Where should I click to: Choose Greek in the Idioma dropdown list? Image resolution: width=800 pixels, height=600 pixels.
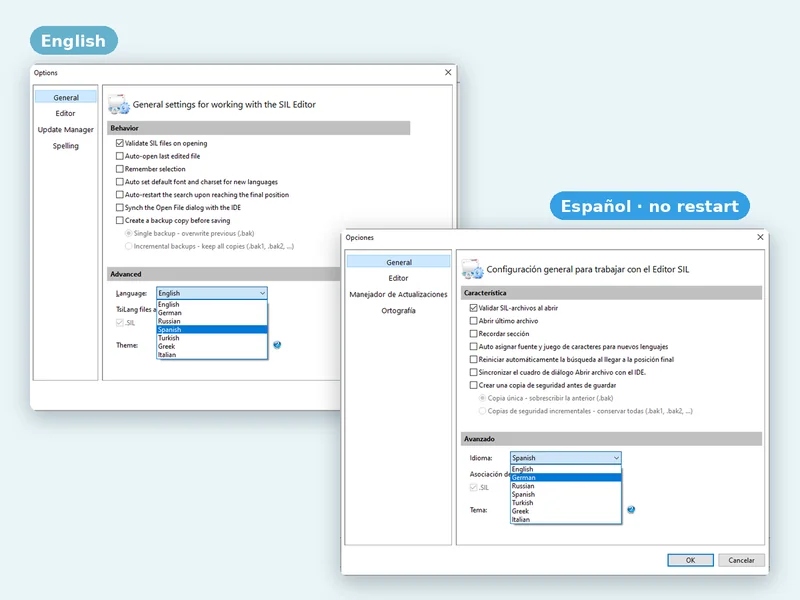566,511
